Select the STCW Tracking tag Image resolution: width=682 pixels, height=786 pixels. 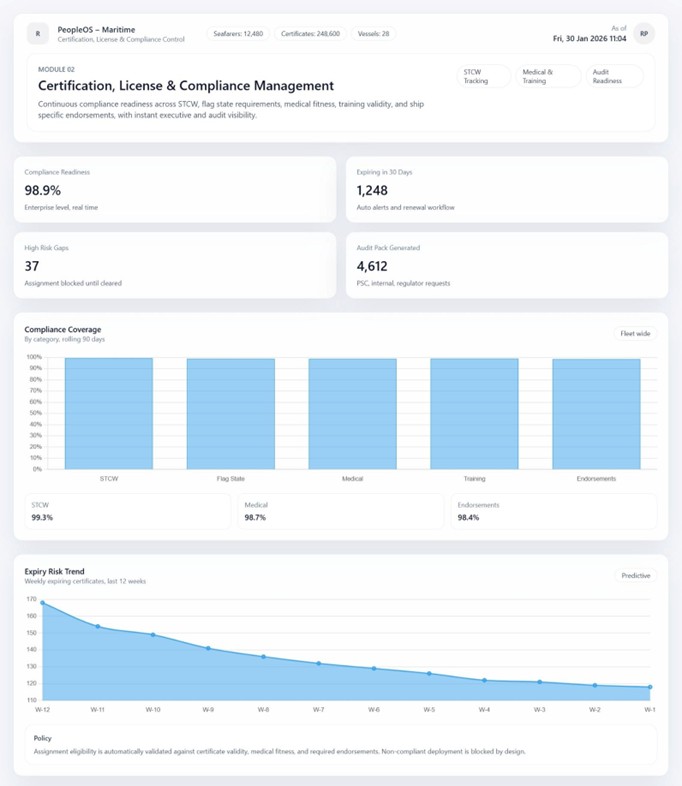pyautogui.click(x=484, y=76)
